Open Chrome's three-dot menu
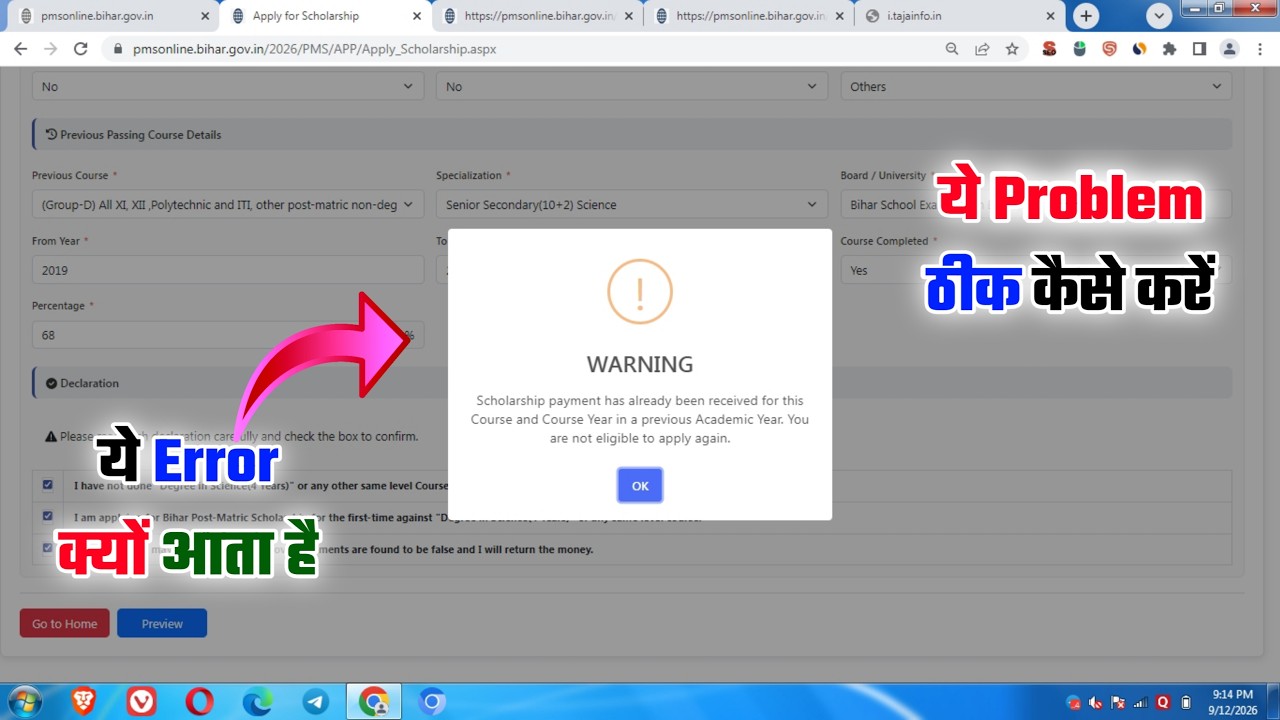 tap(1261, 48)
